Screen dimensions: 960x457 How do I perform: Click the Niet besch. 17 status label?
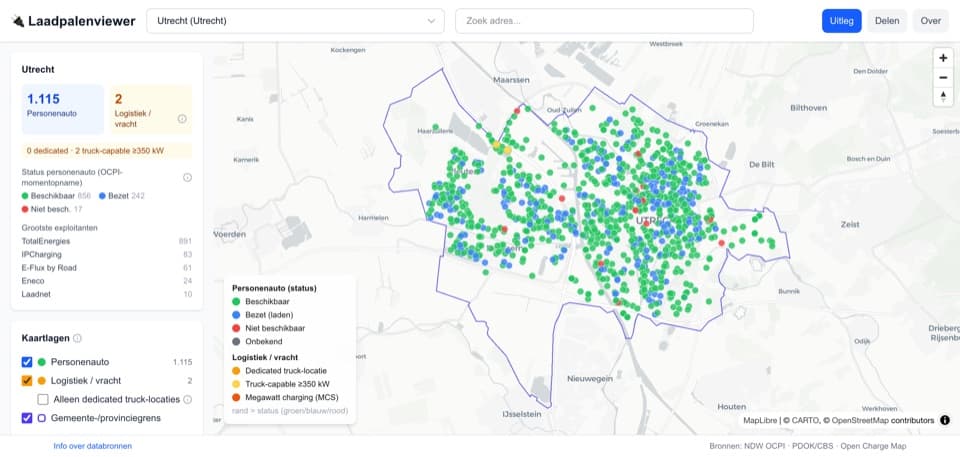pyautogui.click(x=52, y=209)
